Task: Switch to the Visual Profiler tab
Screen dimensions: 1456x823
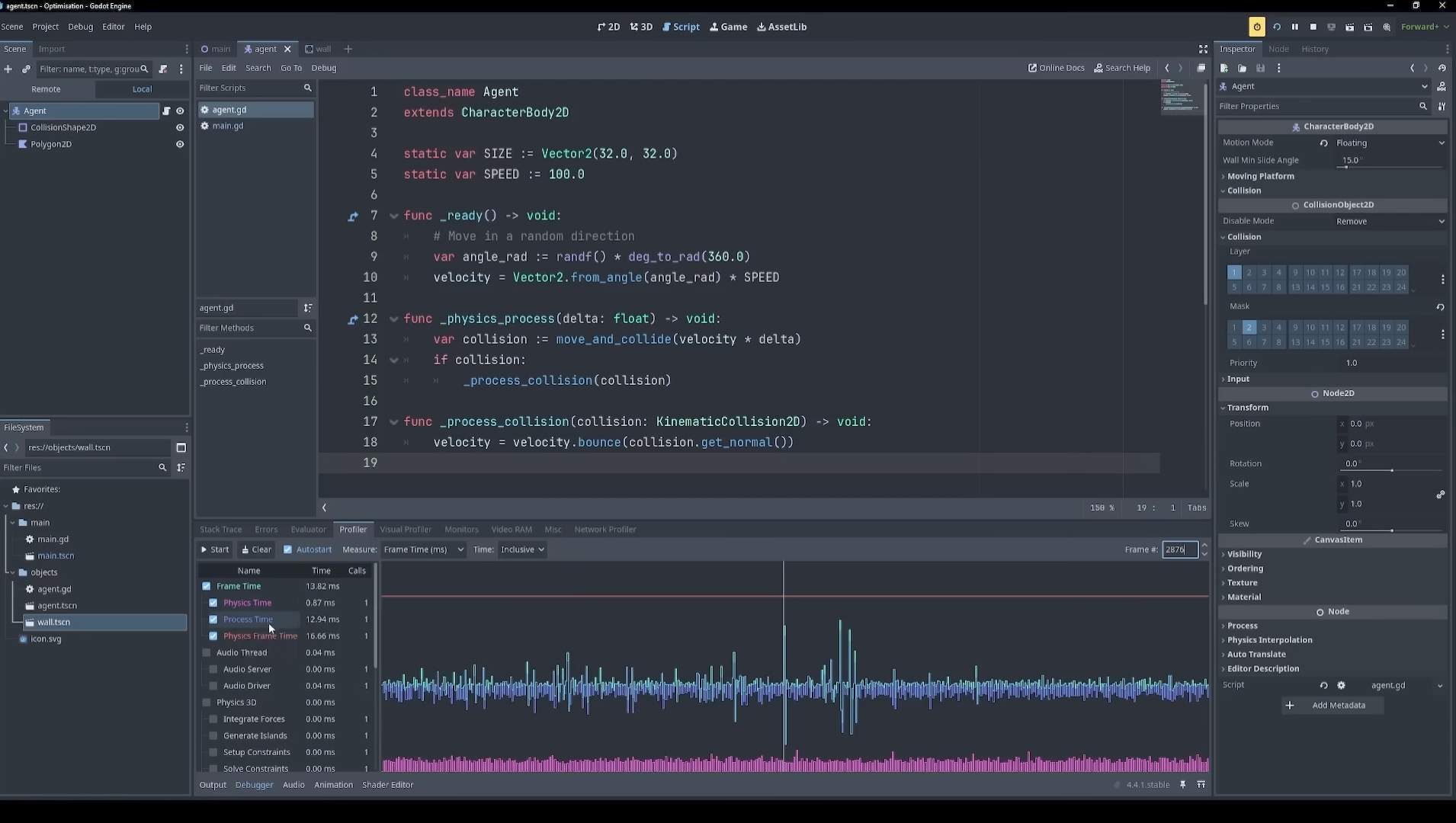Action: [x=405, y=530]
